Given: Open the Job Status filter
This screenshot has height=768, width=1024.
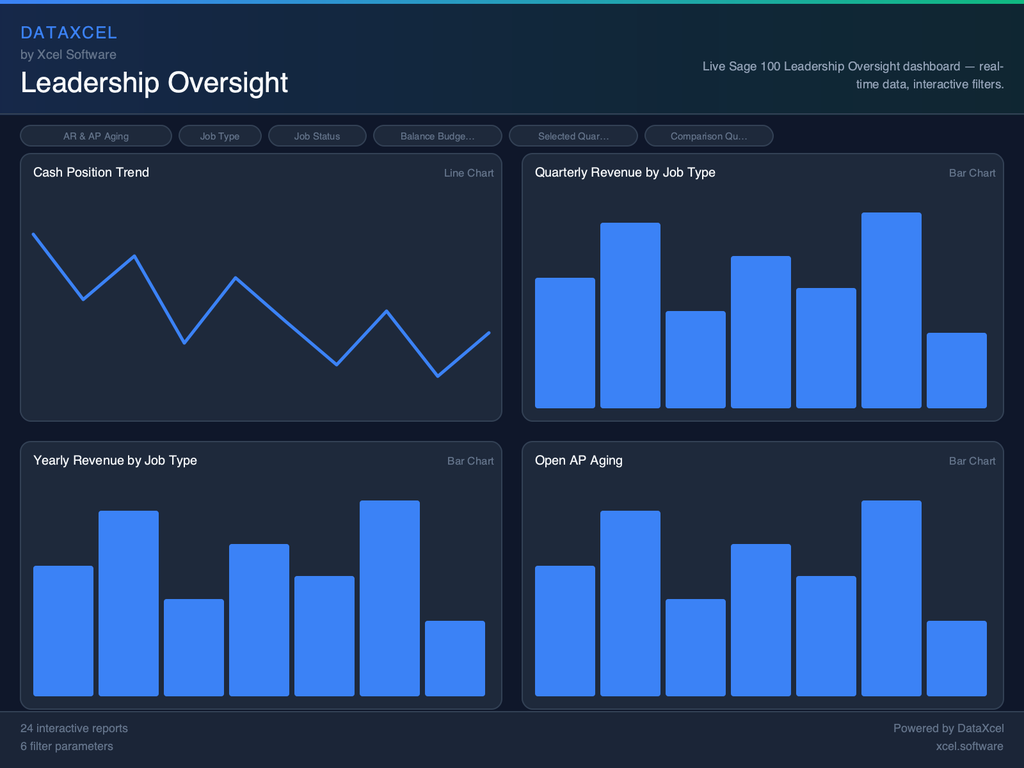Looking at the screenshot, I should 317,136.
